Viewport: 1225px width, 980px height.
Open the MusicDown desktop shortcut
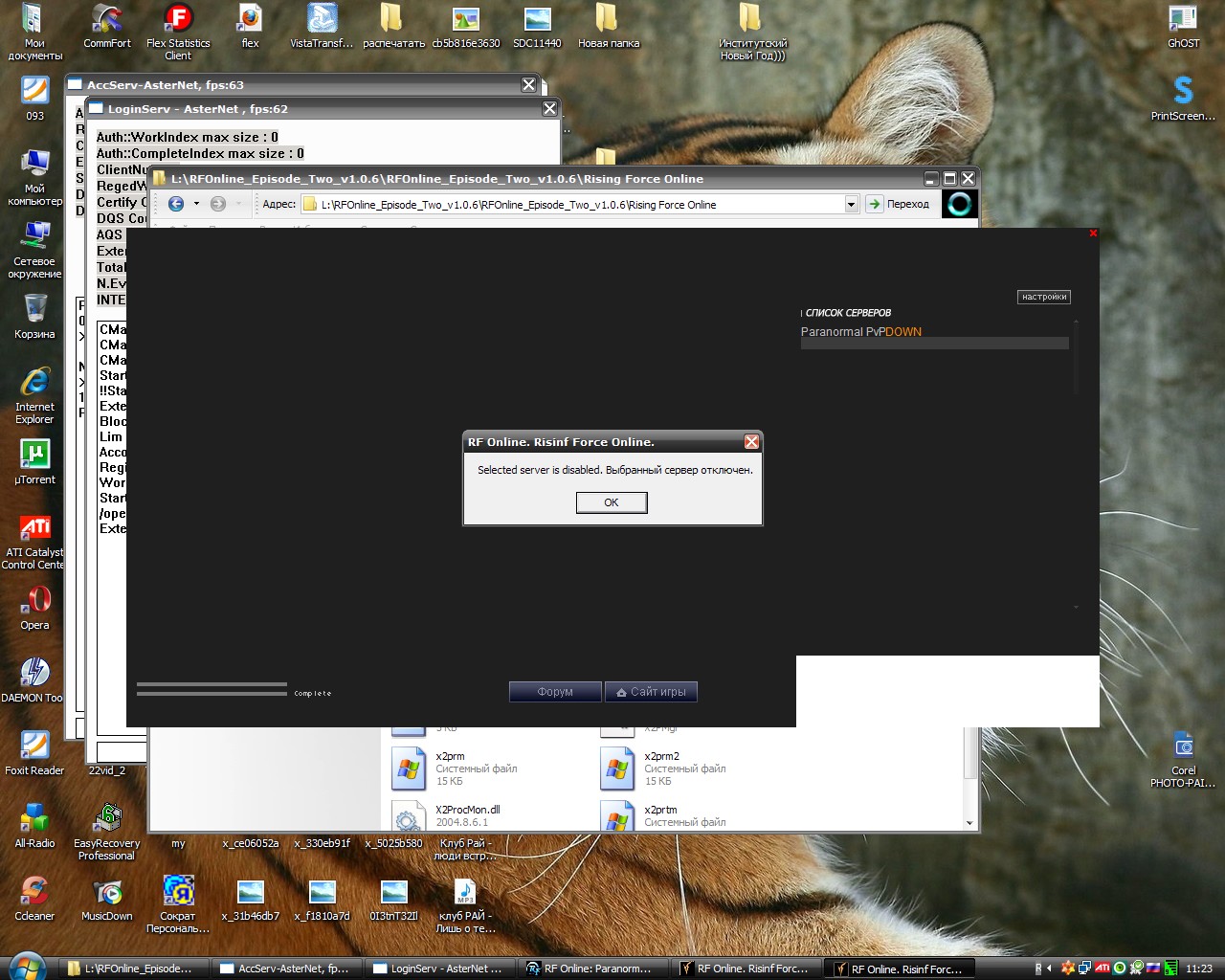107,899
